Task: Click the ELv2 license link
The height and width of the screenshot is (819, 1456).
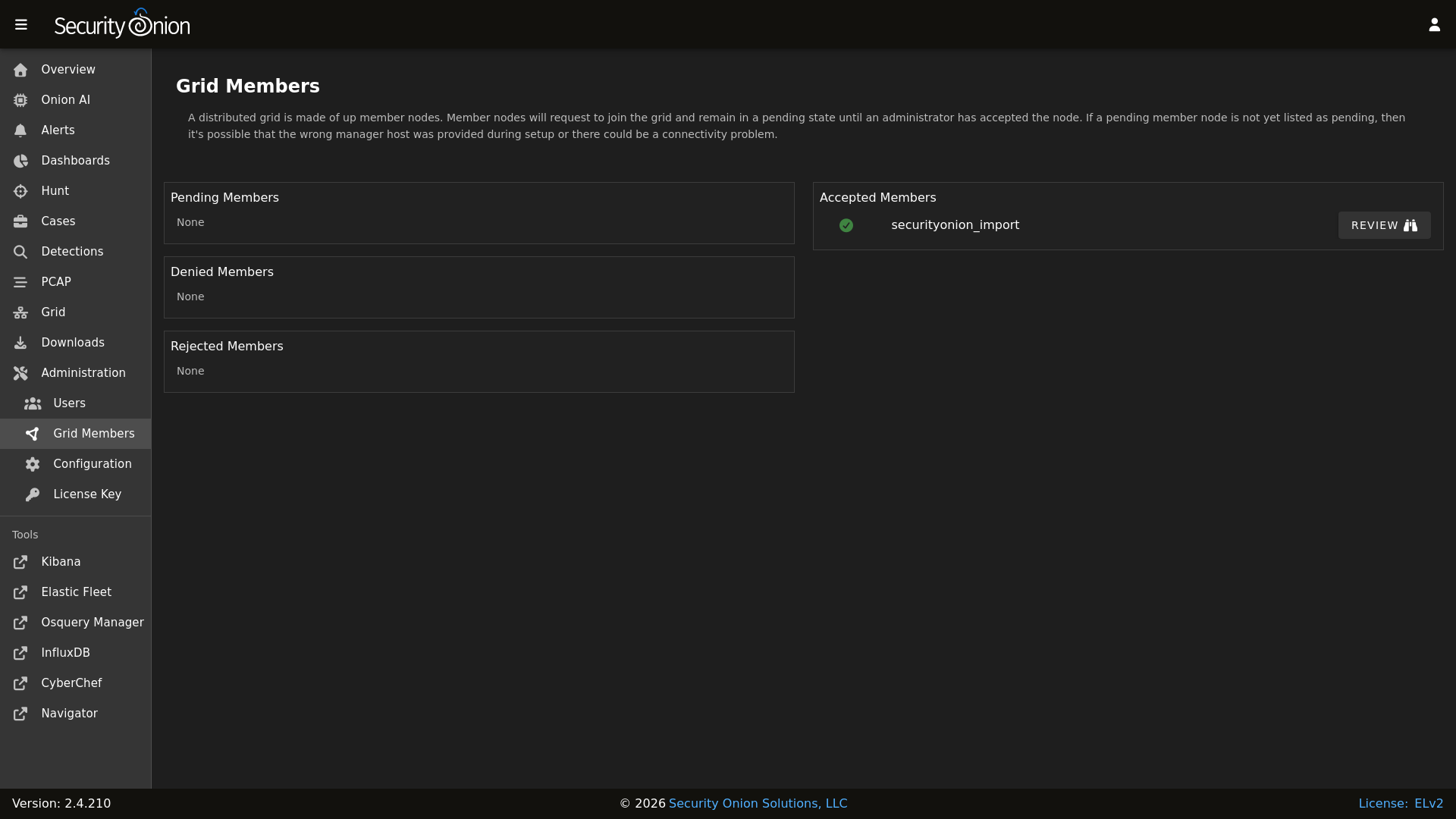Action: point(1428,803)
